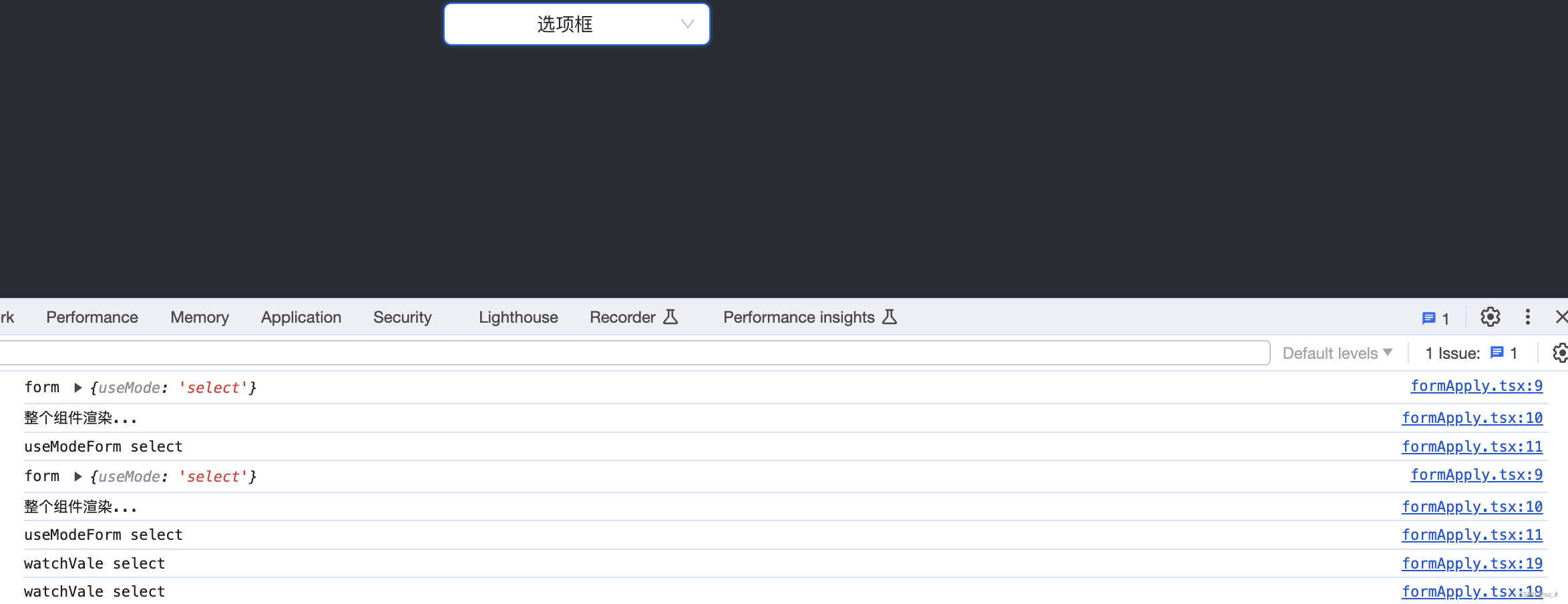Open the Lighthouse tab

click(x=518, y=317)
